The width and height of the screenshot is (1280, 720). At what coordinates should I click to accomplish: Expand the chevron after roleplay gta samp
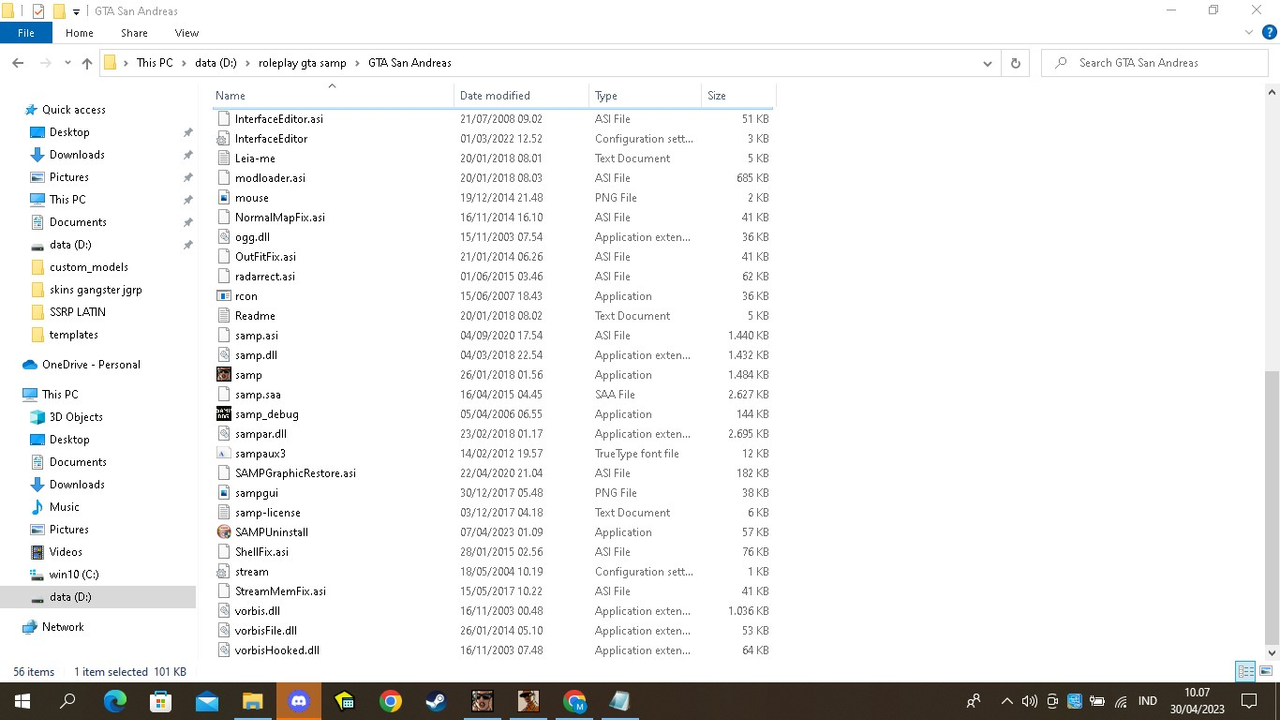tap(357, 63)
